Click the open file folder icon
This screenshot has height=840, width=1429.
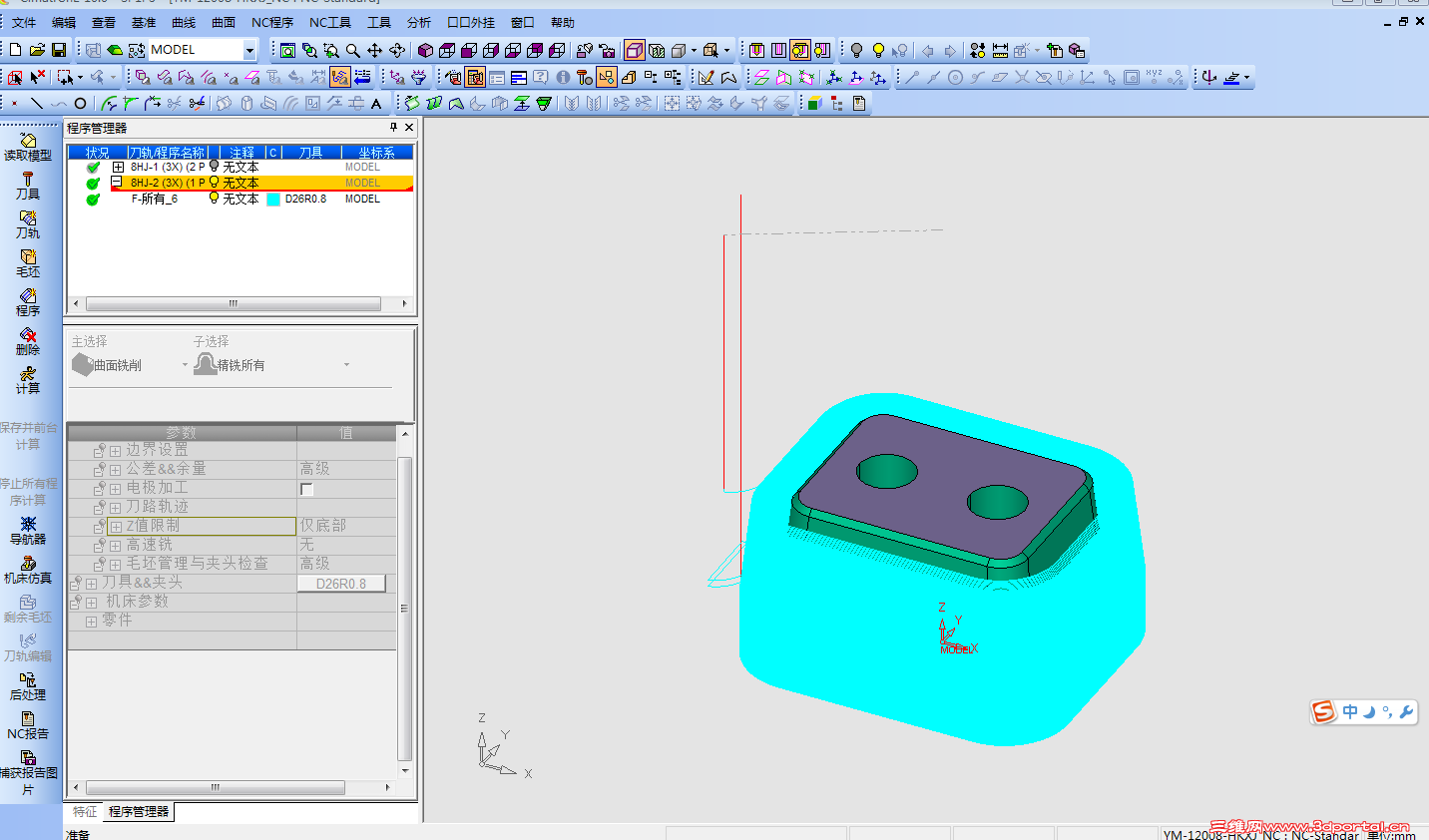37,50
